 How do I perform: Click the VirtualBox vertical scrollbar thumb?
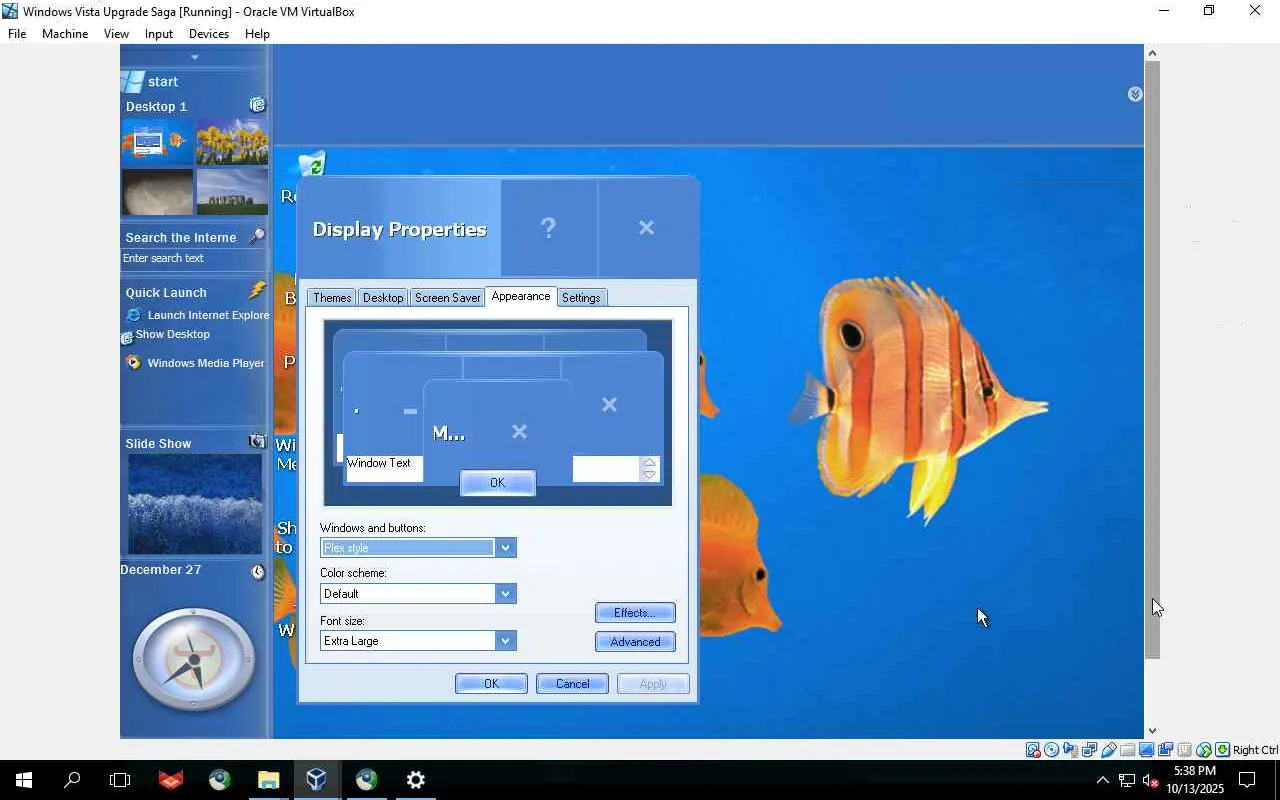tap(1152, 360)
